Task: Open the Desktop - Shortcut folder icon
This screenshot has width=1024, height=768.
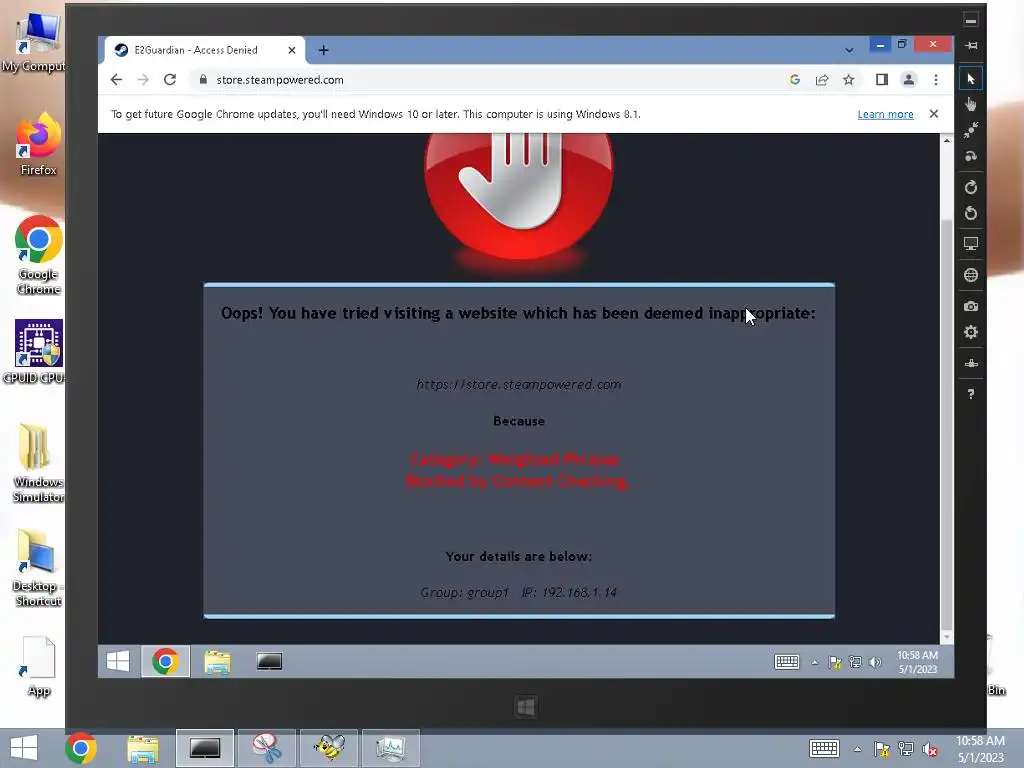Action: (38, 568)
